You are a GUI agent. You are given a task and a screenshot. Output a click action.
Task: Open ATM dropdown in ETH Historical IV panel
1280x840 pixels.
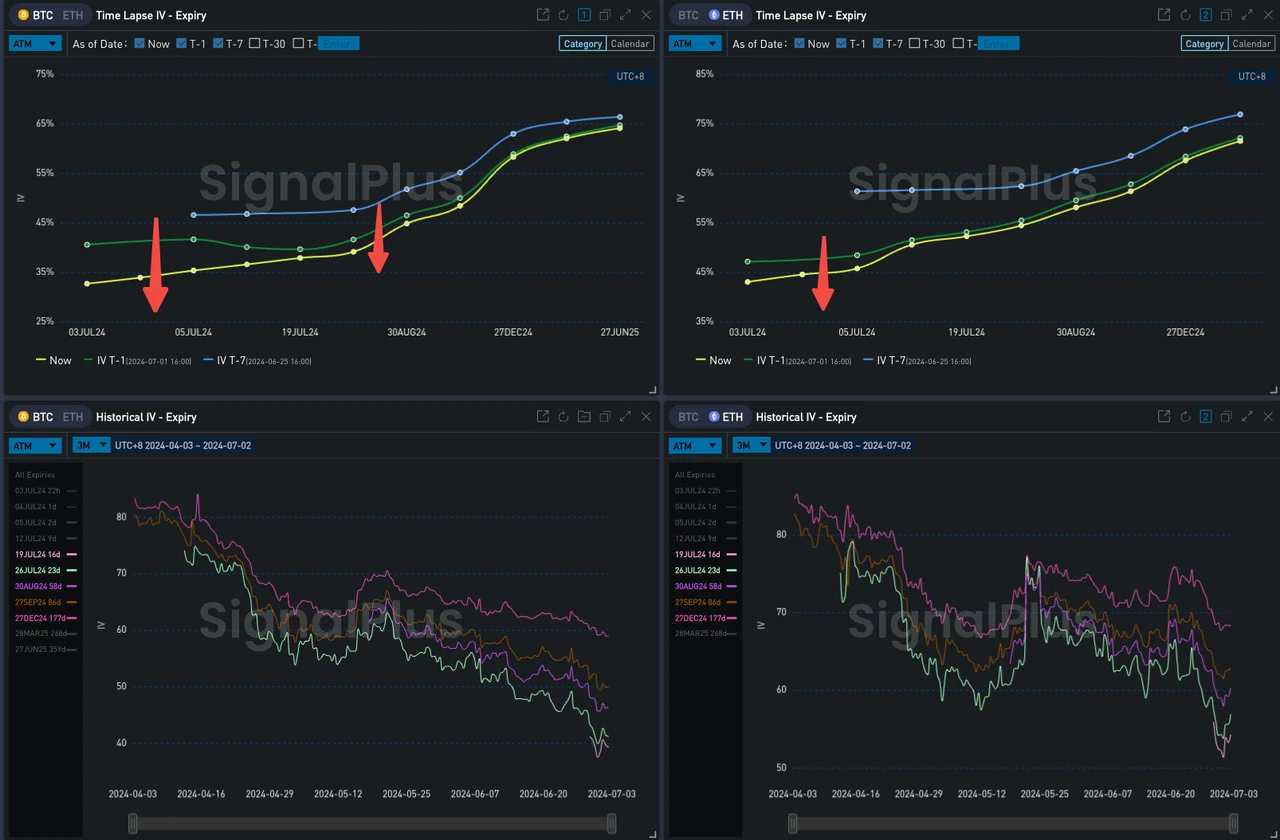click(695, 446)
